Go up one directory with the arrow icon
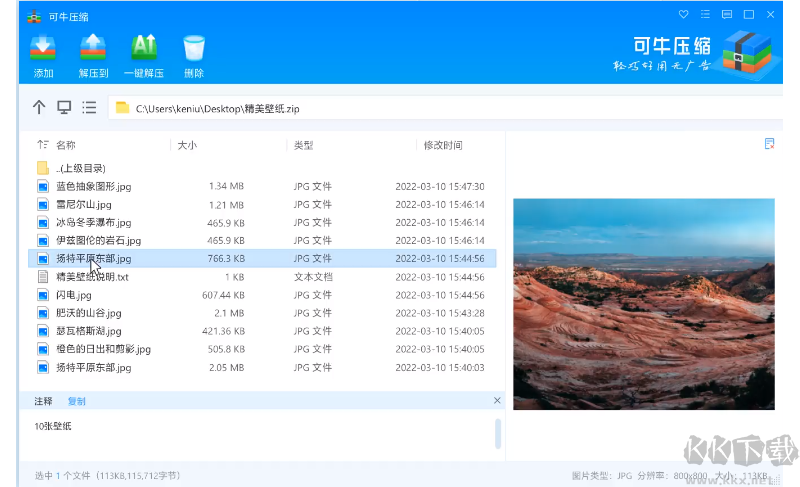Viewport: 800px width, 487px height. [39, 108]
